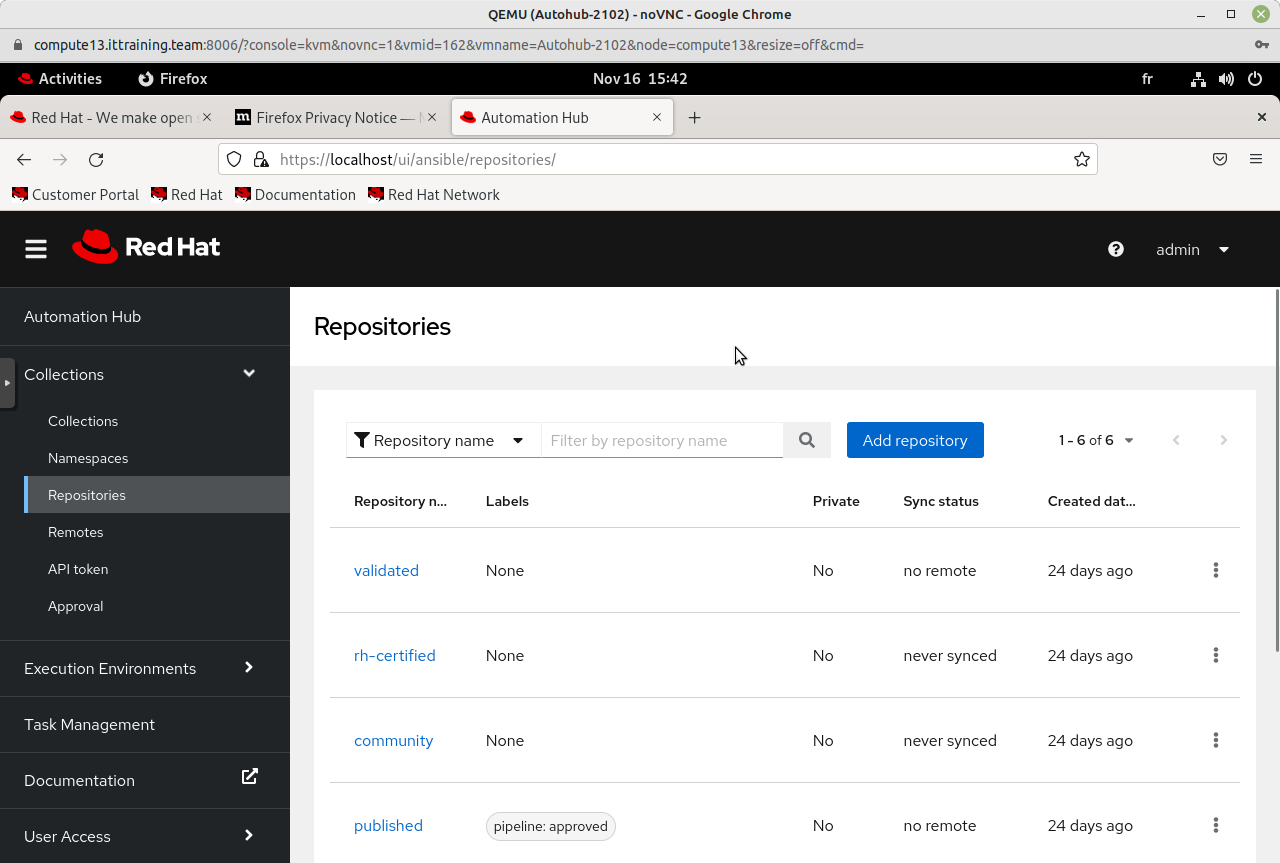Open Firefox Pocket save icon
1280x863 pixels.
coord(1220,159)
